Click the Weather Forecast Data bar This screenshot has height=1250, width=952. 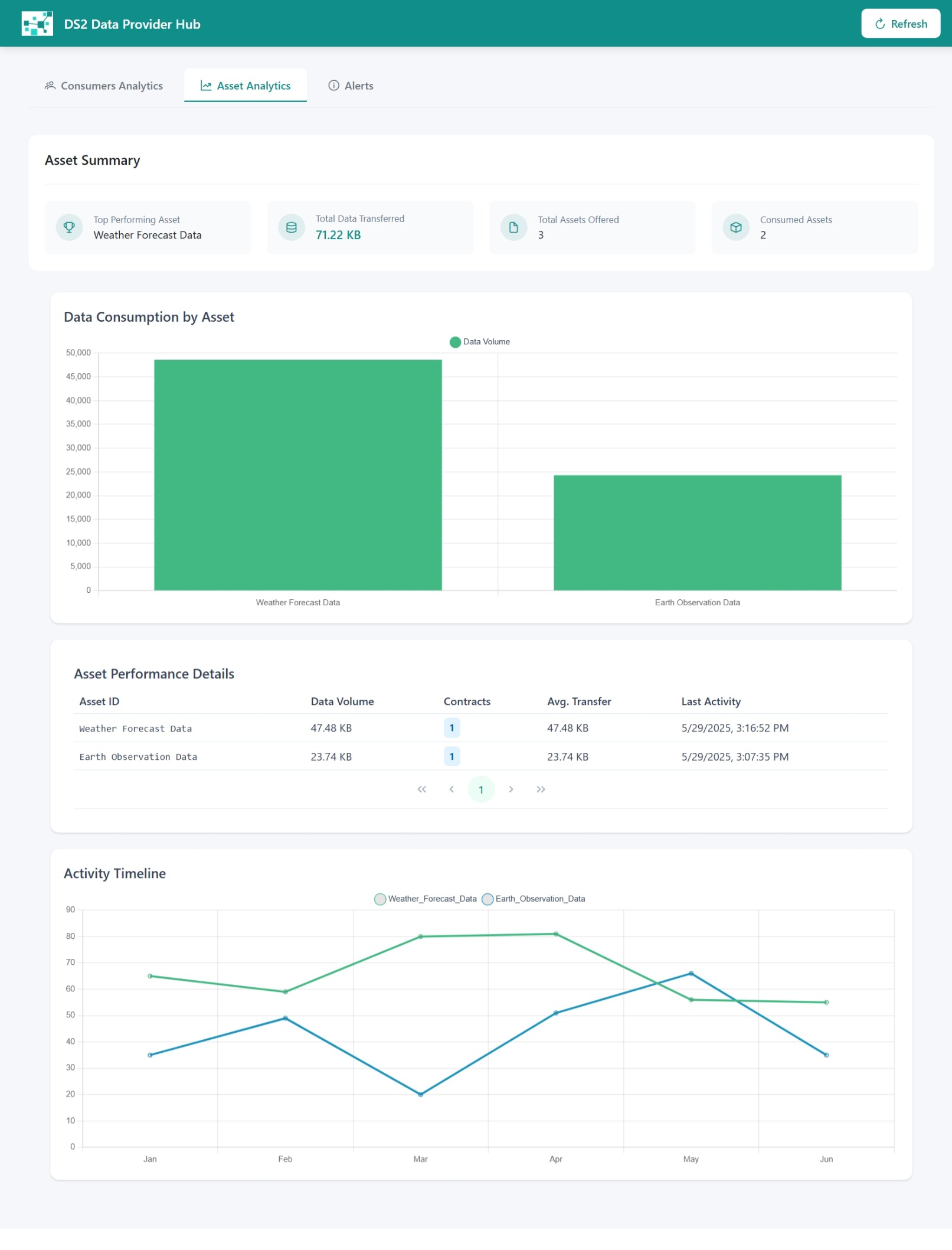coord(297,475)
